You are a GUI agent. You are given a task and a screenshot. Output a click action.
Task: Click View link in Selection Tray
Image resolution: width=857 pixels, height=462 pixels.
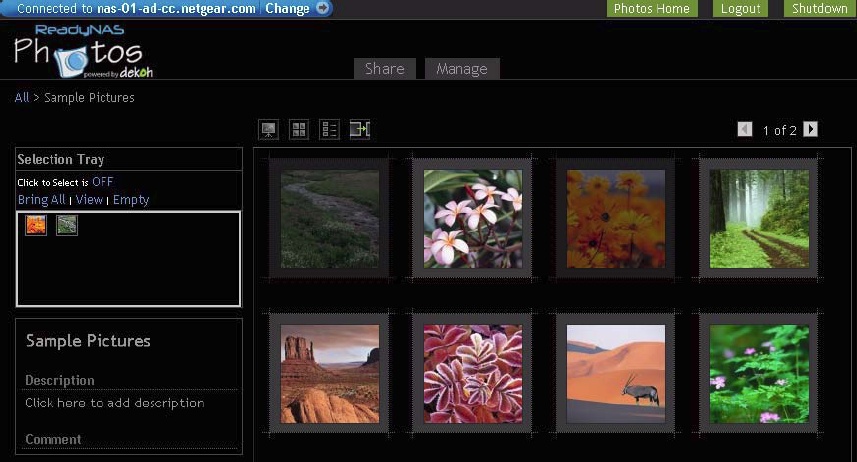pos(90,200)
